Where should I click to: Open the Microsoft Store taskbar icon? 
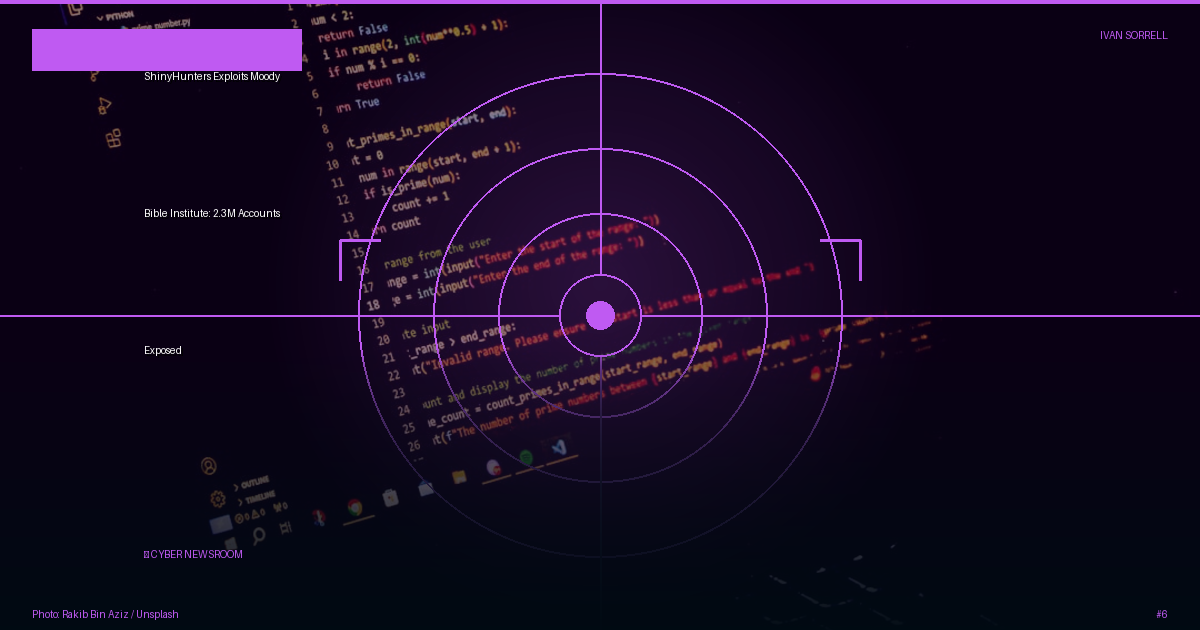tap(390, 498)
